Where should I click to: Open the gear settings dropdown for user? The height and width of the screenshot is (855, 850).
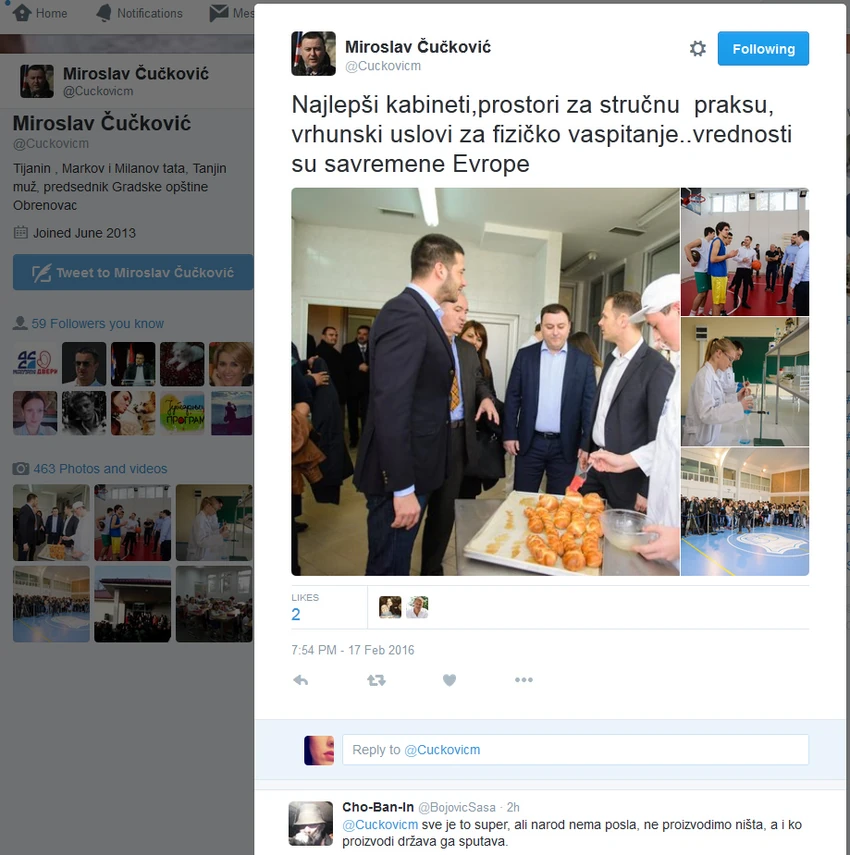(x=697, y=49)
